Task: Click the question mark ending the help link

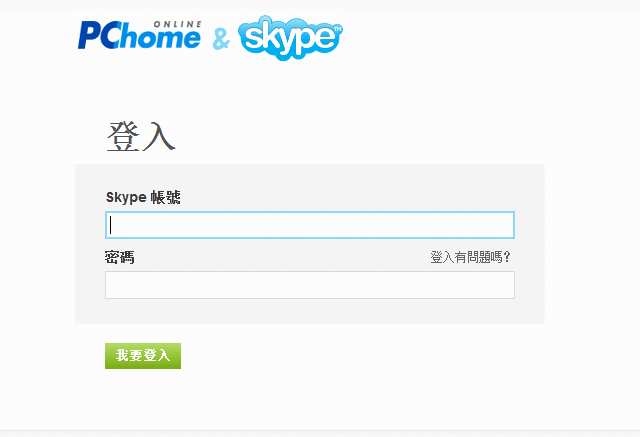Action: click(x=507, y=257)
